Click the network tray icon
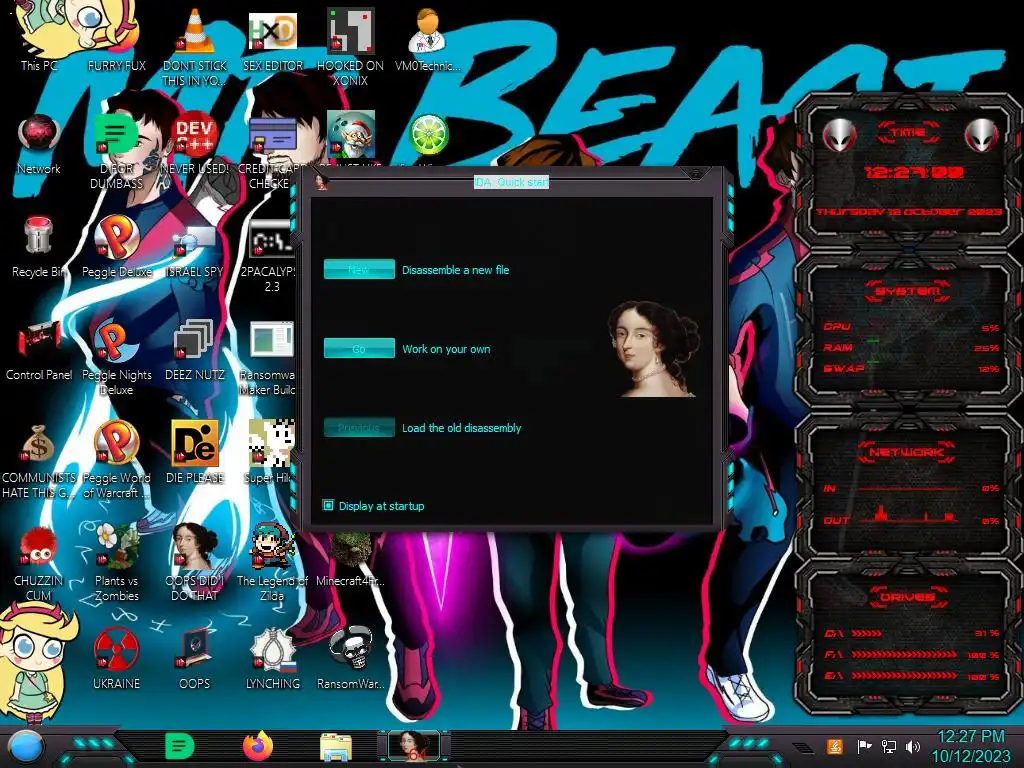The width and height of the screenshot is (1024, 768). (x=888, y=746)
